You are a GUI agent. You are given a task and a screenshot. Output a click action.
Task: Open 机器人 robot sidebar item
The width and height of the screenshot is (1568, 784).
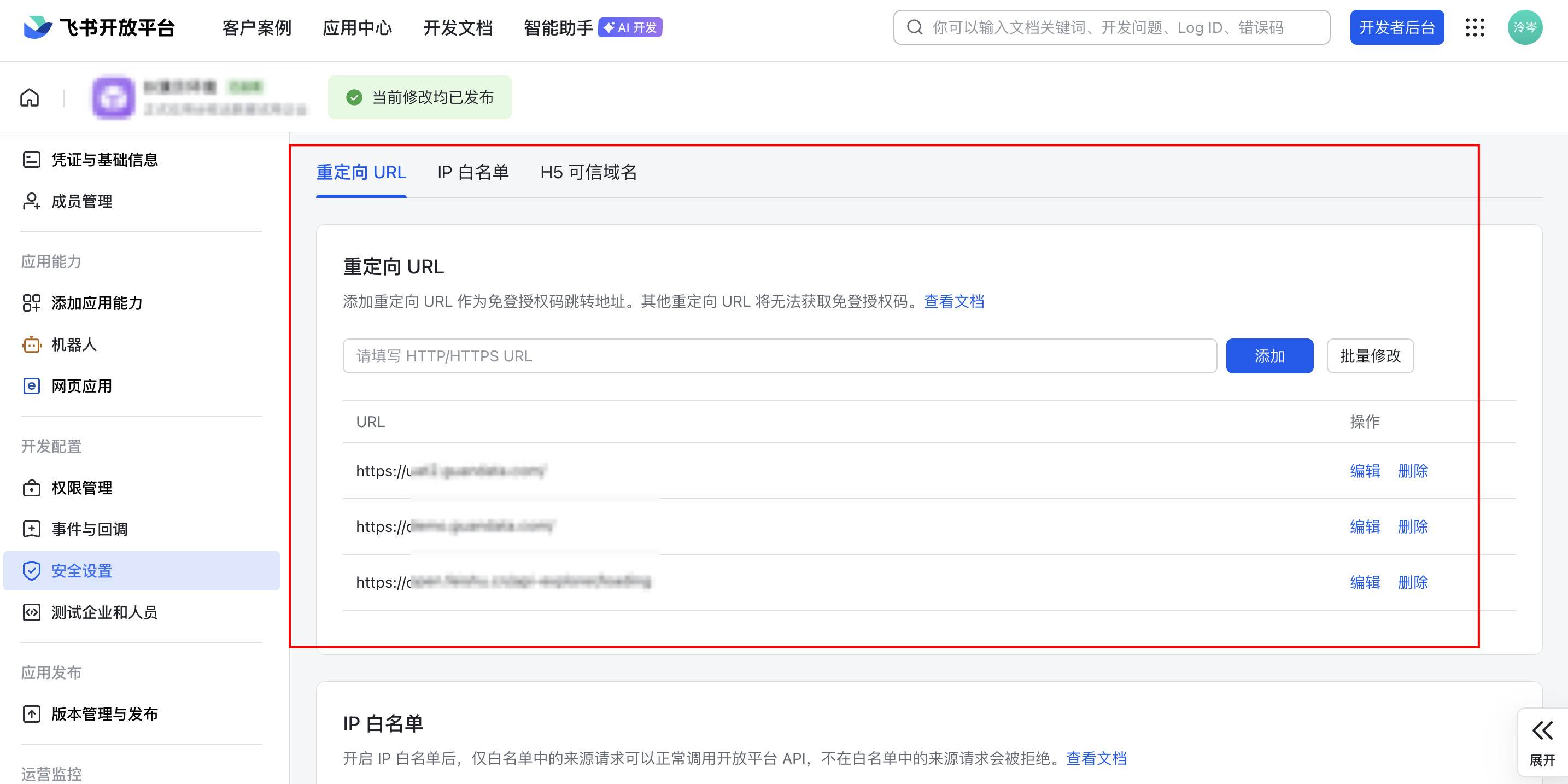[x=74, y=344]
